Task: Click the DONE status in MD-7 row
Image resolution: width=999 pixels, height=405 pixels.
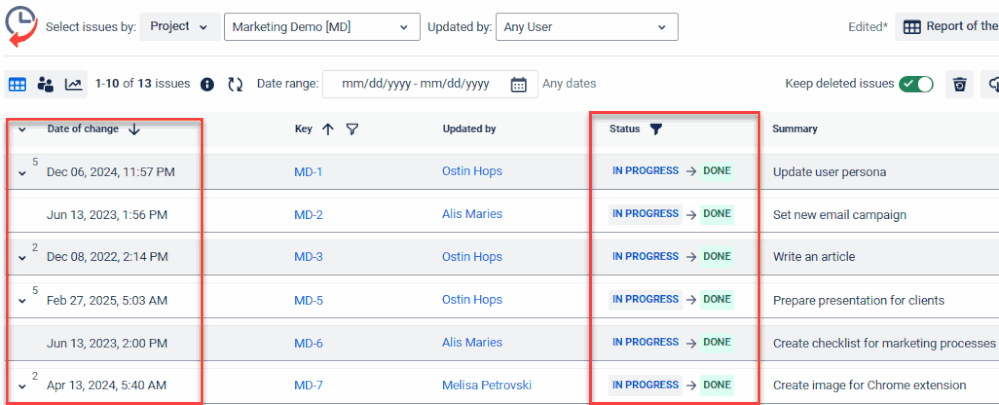Action: pos(717,385)
